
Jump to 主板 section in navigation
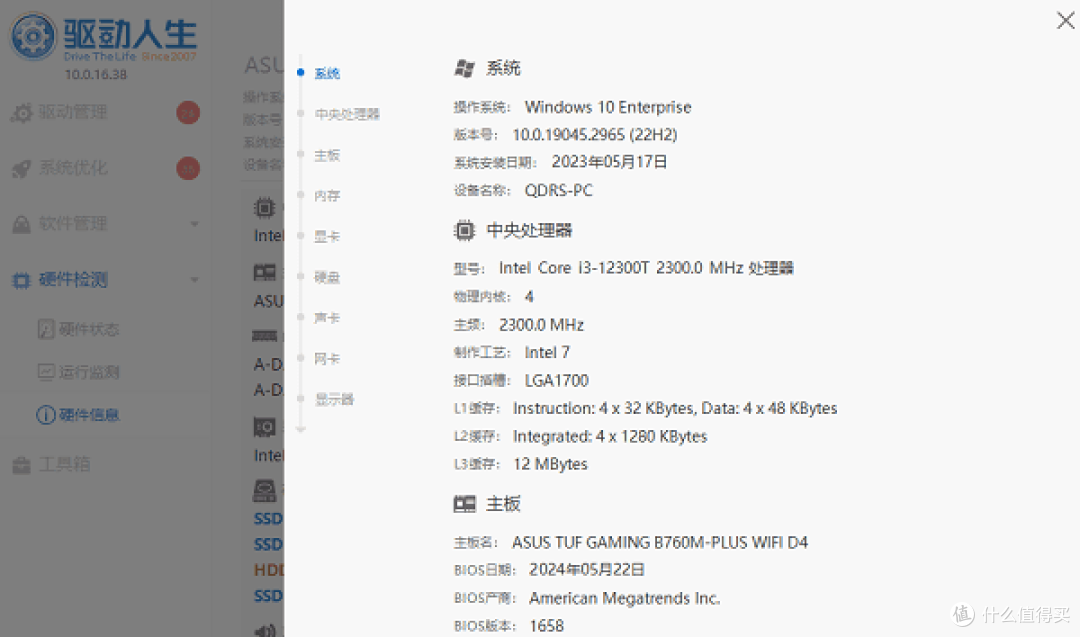327,155
